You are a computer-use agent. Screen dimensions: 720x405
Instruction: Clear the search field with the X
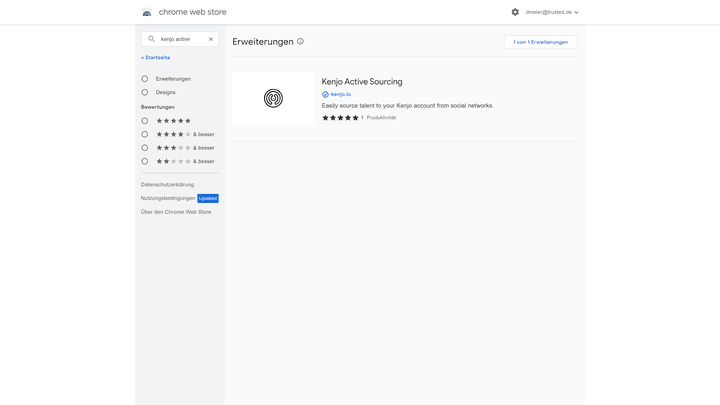(211, 39)
